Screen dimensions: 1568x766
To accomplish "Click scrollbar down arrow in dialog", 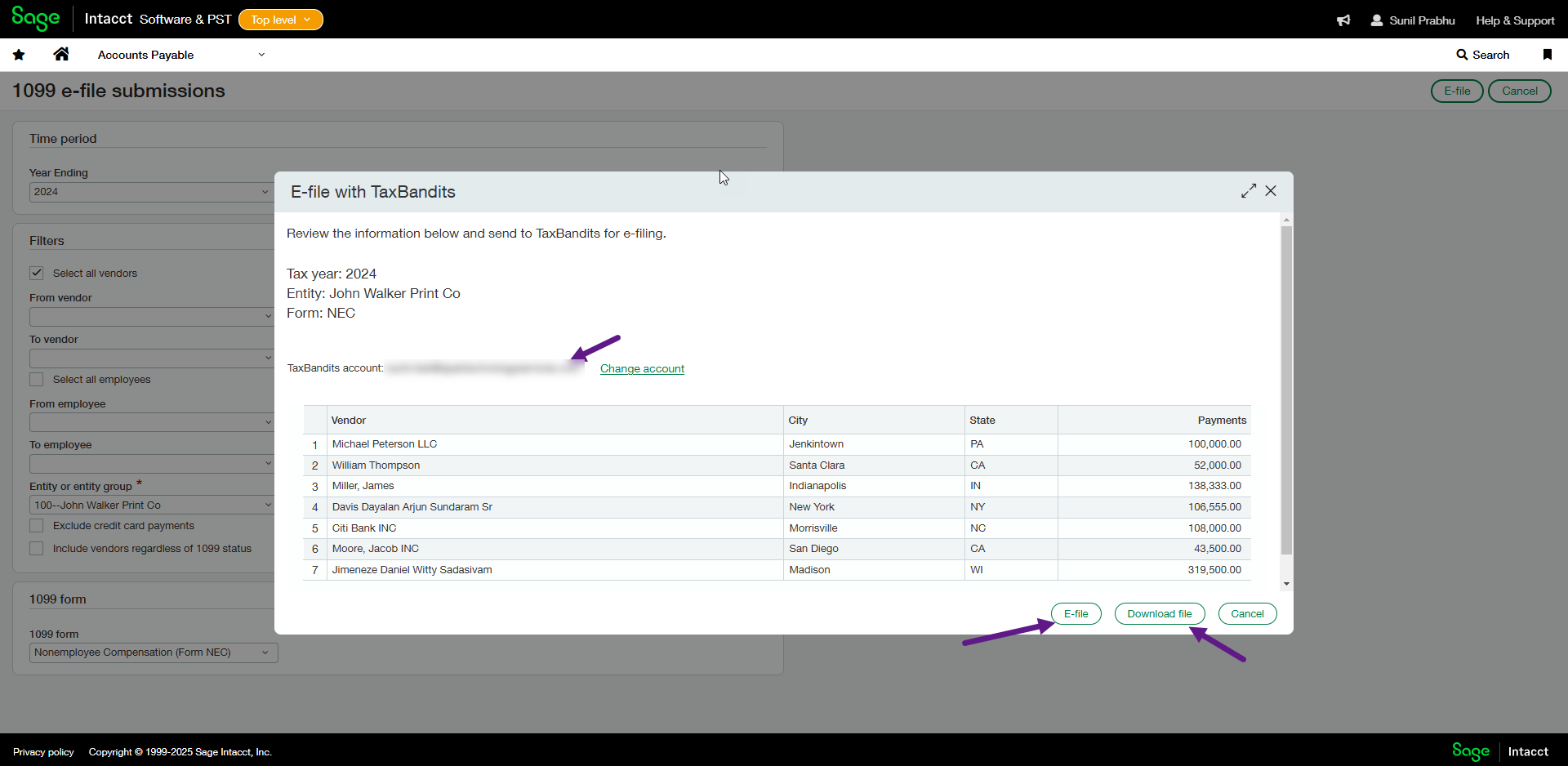I will 1286,584.
